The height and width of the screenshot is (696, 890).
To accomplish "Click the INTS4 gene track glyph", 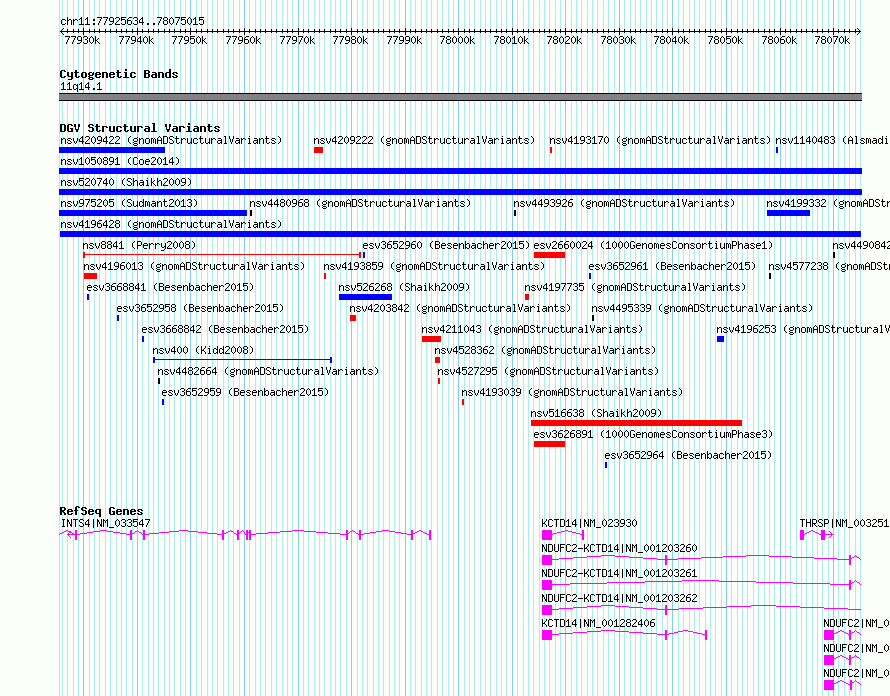I will 245,535.
